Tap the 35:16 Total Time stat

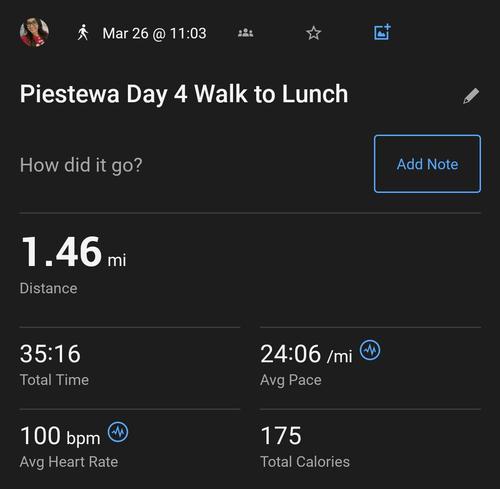coord(54,365)
